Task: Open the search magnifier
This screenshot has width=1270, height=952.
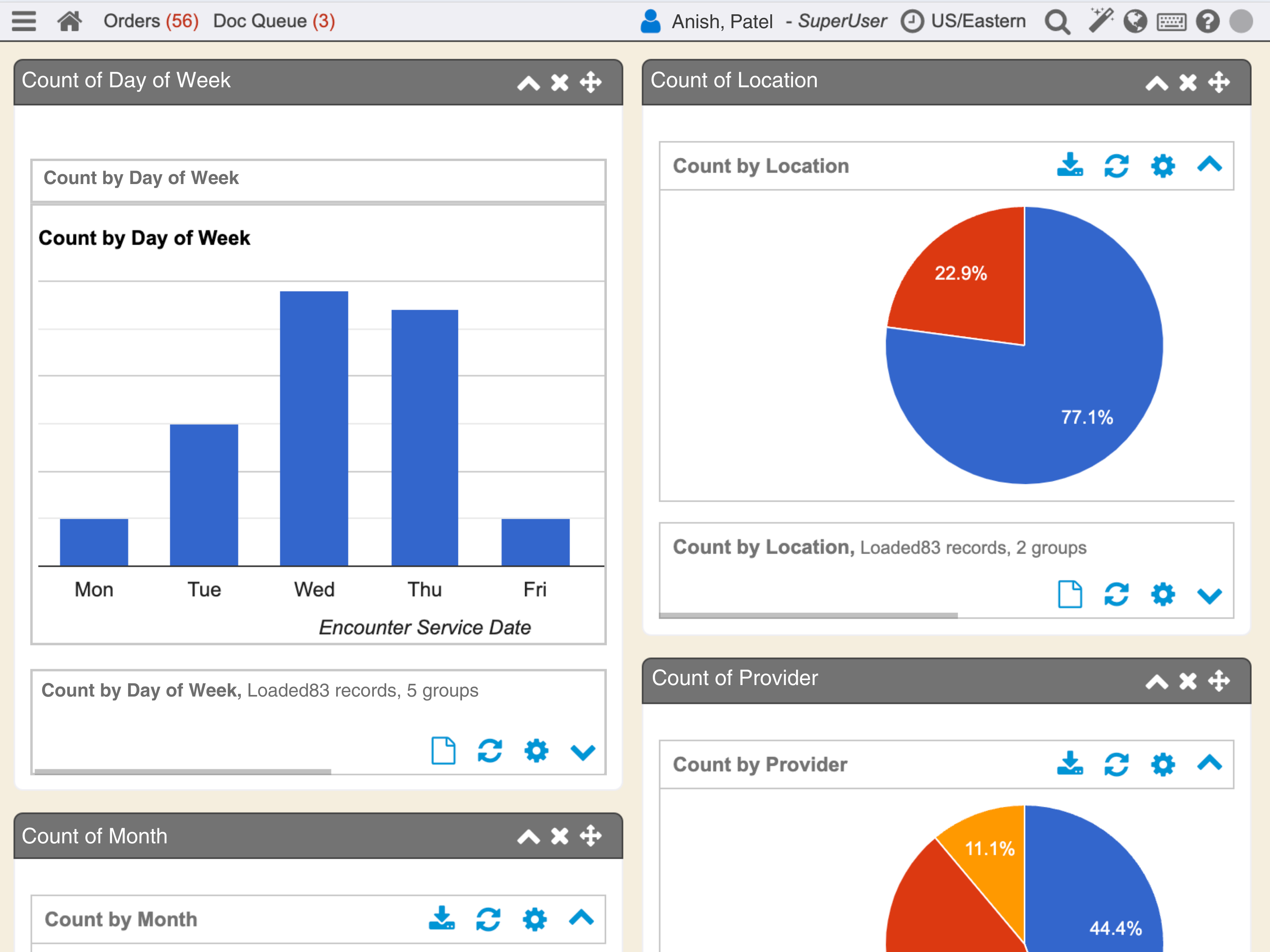Action: 1057,22
